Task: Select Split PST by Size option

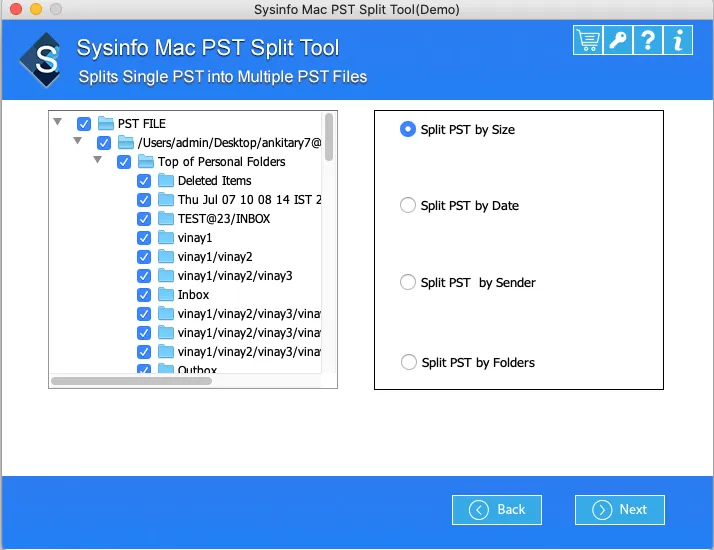Action: [408, 129]
